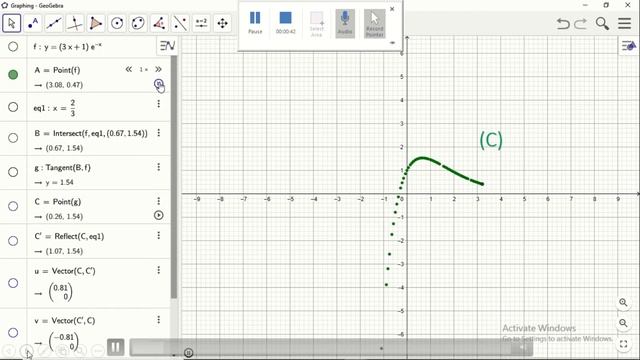Toggle visibility of eq1

tap(13, 107)
